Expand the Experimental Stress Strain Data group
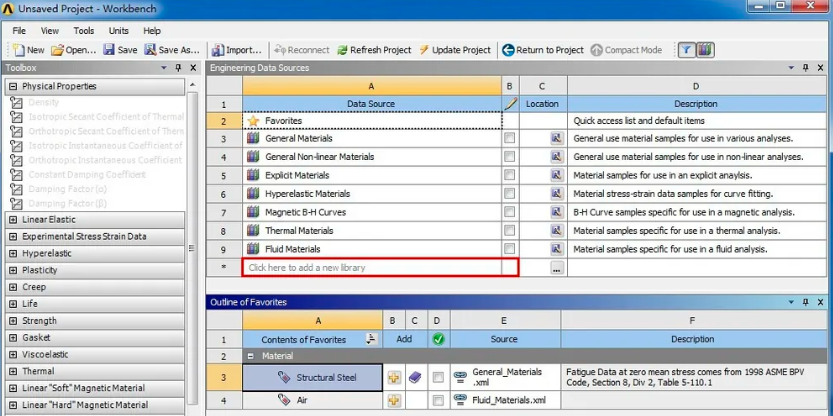Image resolution: width=833 pixels, height=416 pixels. click(13, 236)
